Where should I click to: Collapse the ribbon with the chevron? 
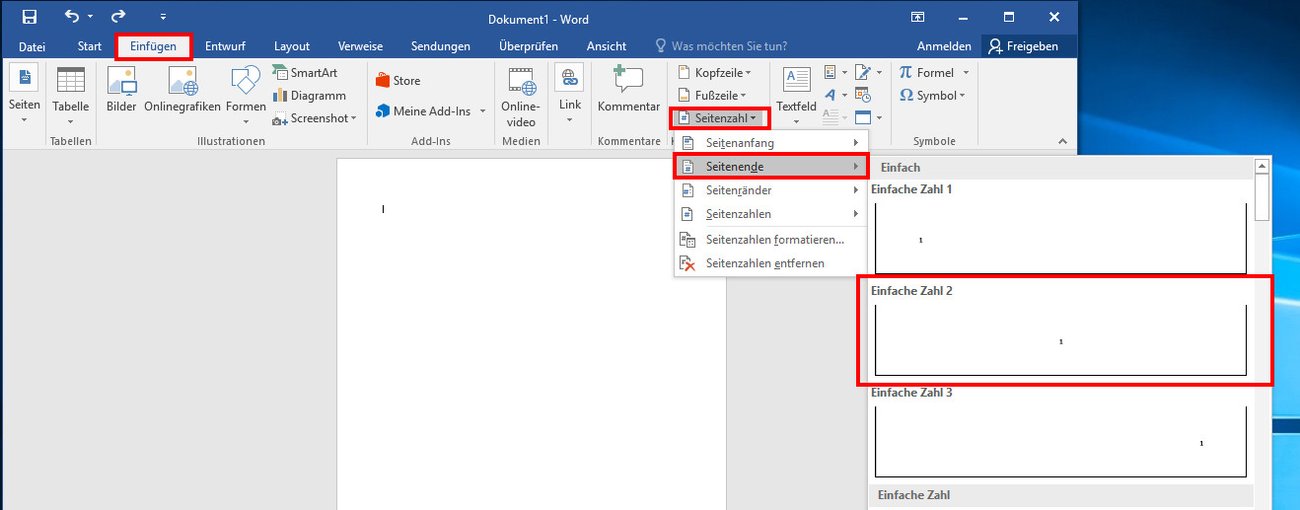pyautogui.click(x=1062, y=141)
